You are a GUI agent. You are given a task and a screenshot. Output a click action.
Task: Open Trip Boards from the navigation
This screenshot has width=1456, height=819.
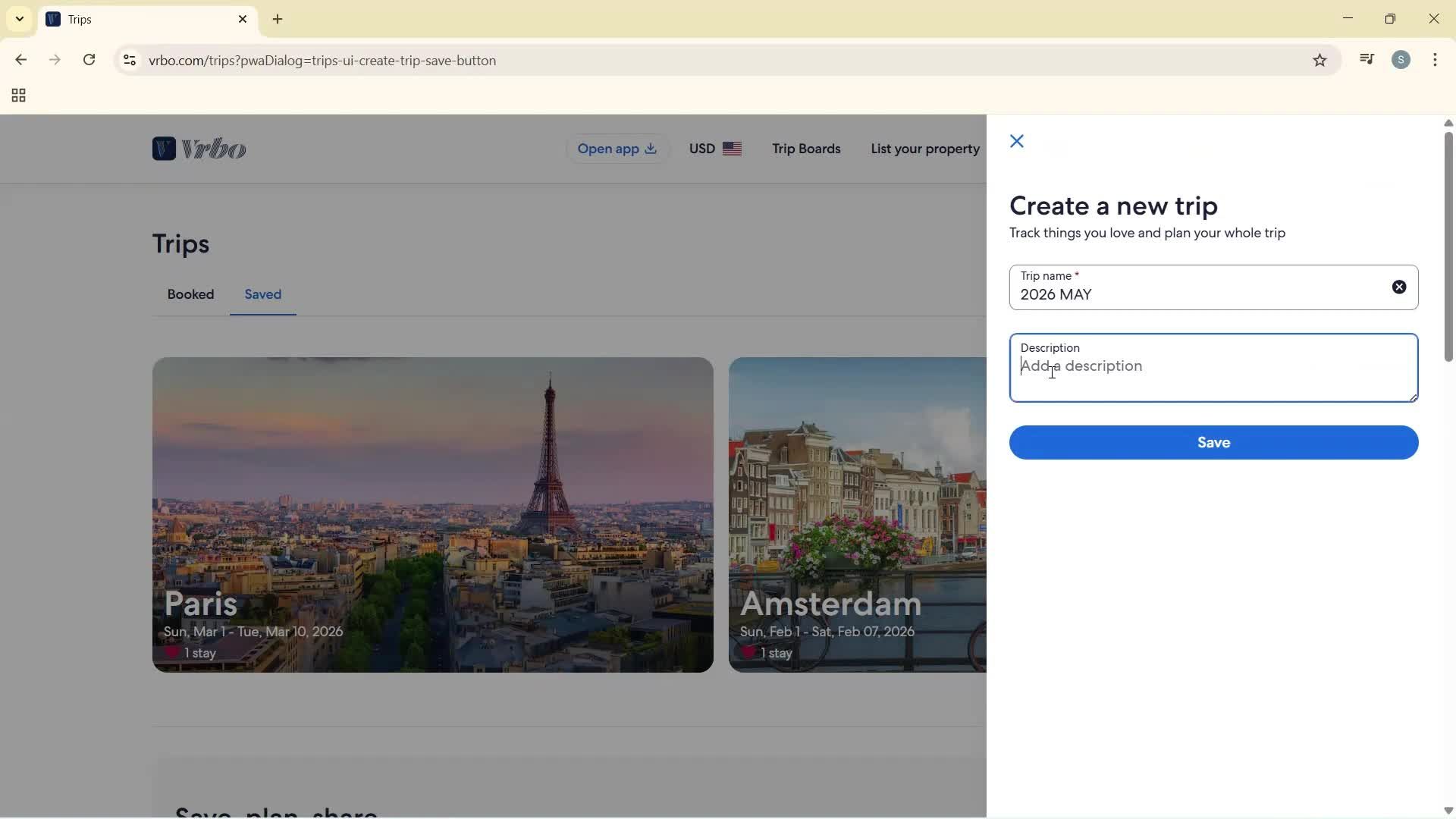tap(805, 149)
